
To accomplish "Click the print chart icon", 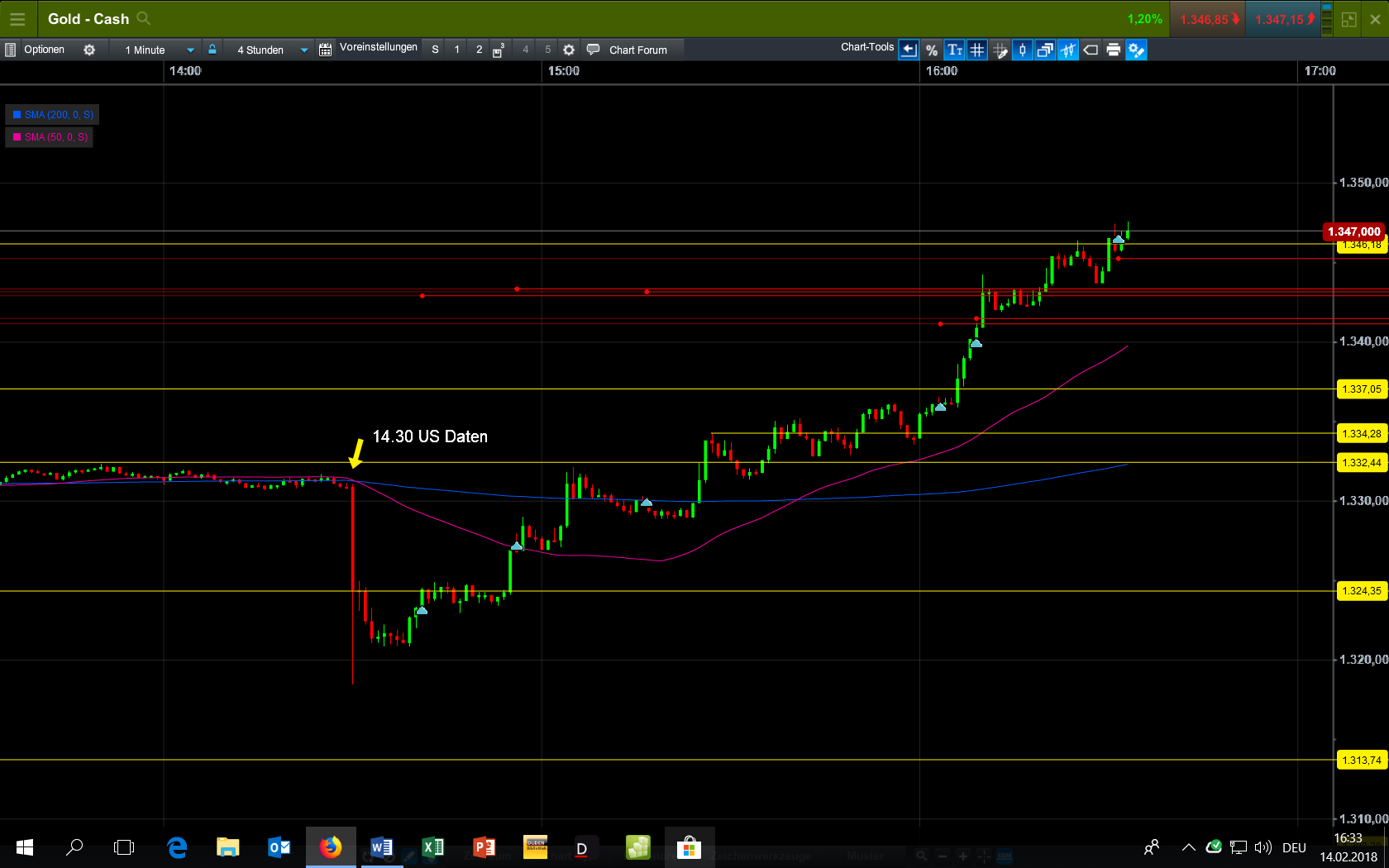I will pyautogui.click(x=1114, y=50).
